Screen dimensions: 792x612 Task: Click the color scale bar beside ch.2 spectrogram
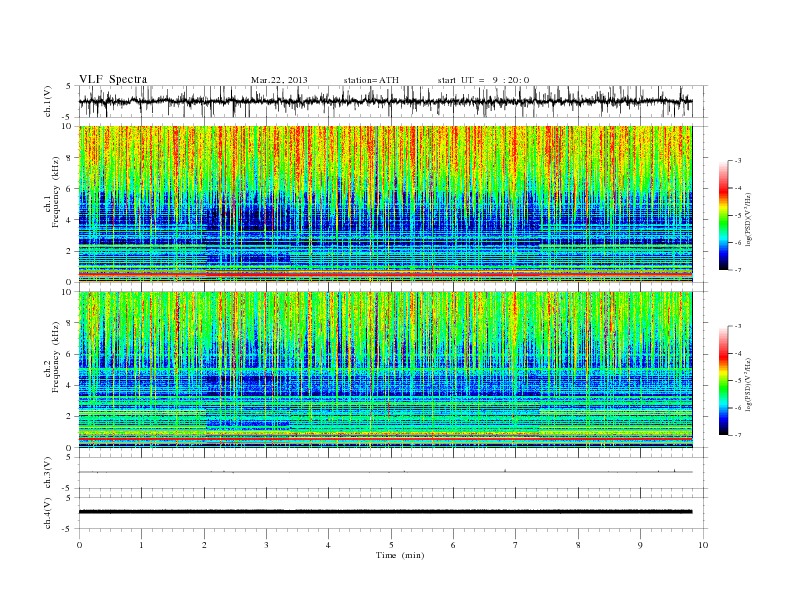click(x=723, y=381)
